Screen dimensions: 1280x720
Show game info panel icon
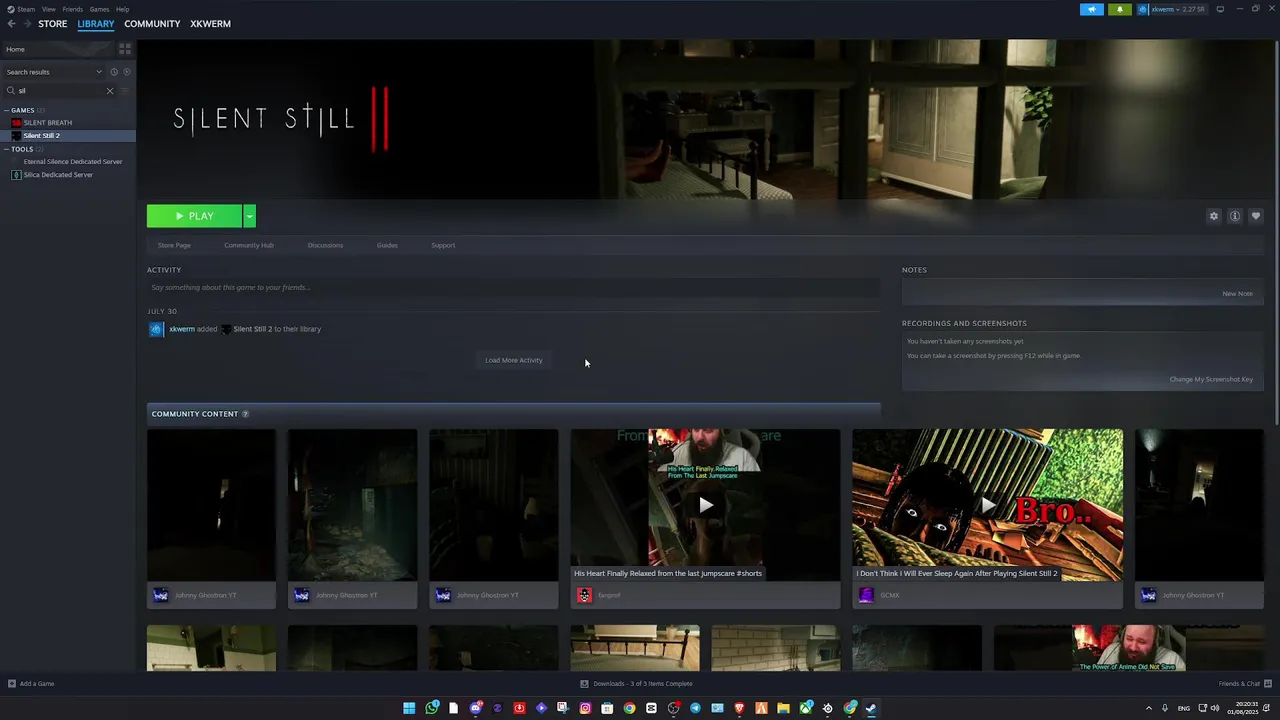(x=1235, y=216)
